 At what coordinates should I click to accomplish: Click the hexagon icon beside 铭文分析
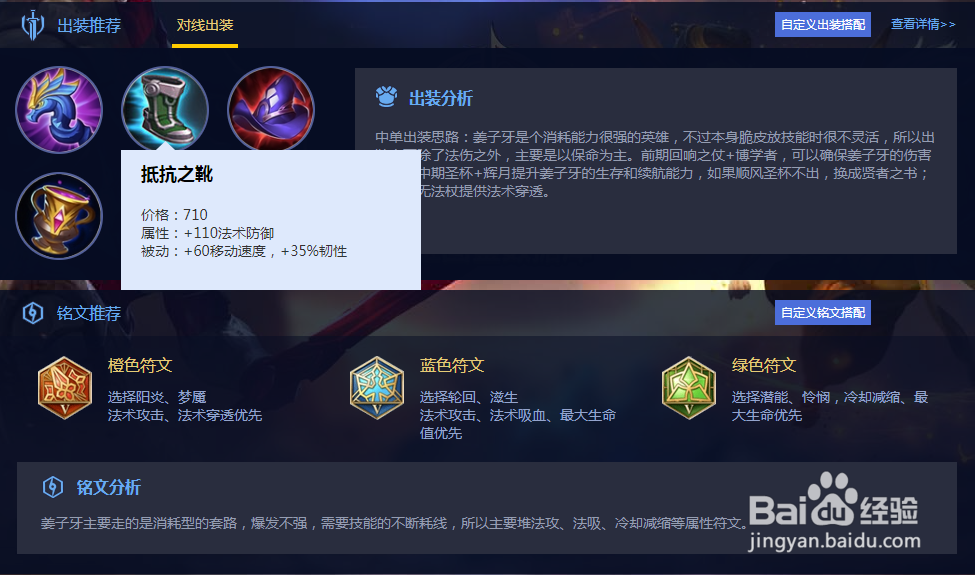coord(53,487)
